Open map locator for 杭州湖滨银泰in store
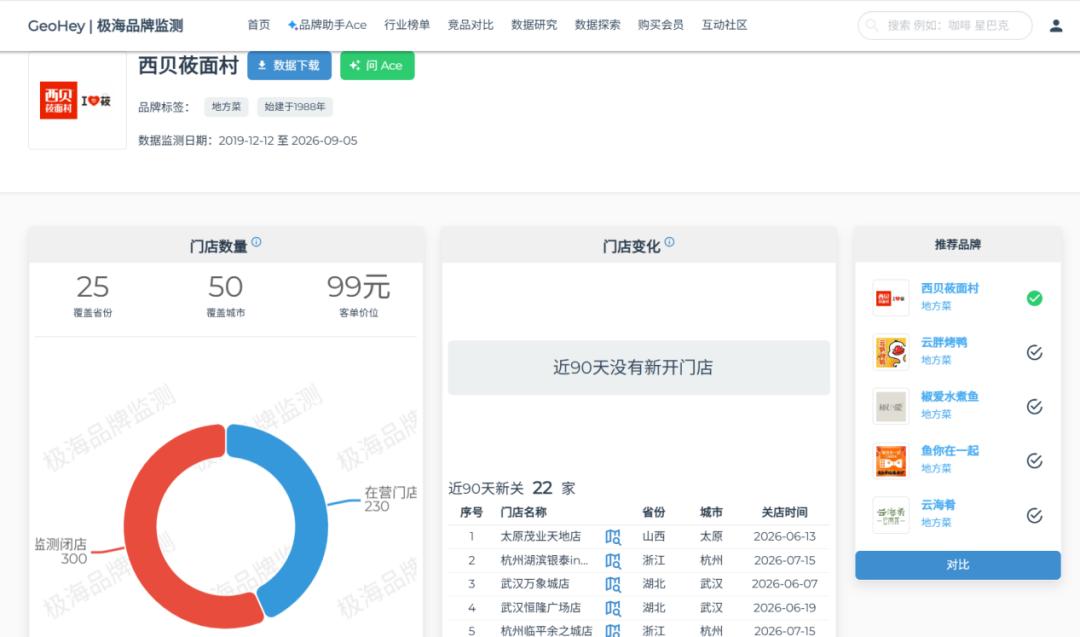1080x637 pixels. [x=612, y=561]
